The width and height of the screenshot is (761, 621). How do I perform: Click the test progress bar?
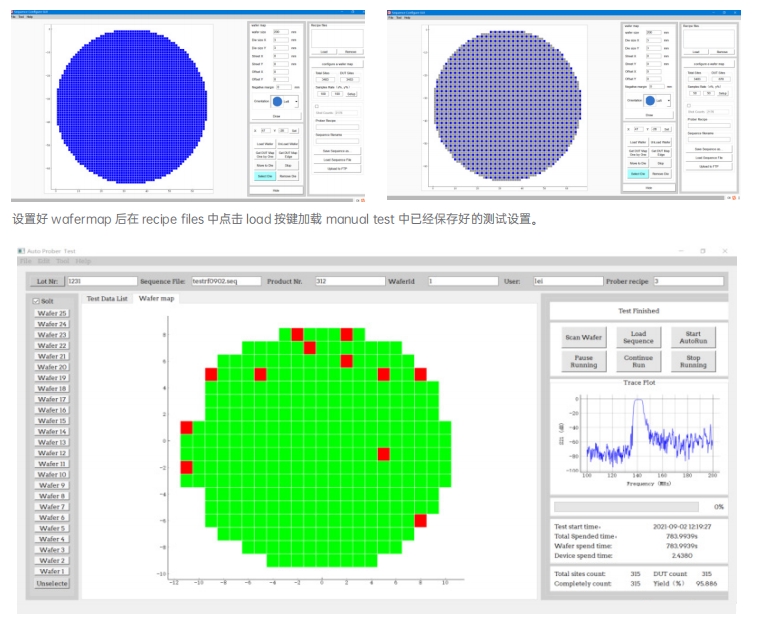click(631, 507)
